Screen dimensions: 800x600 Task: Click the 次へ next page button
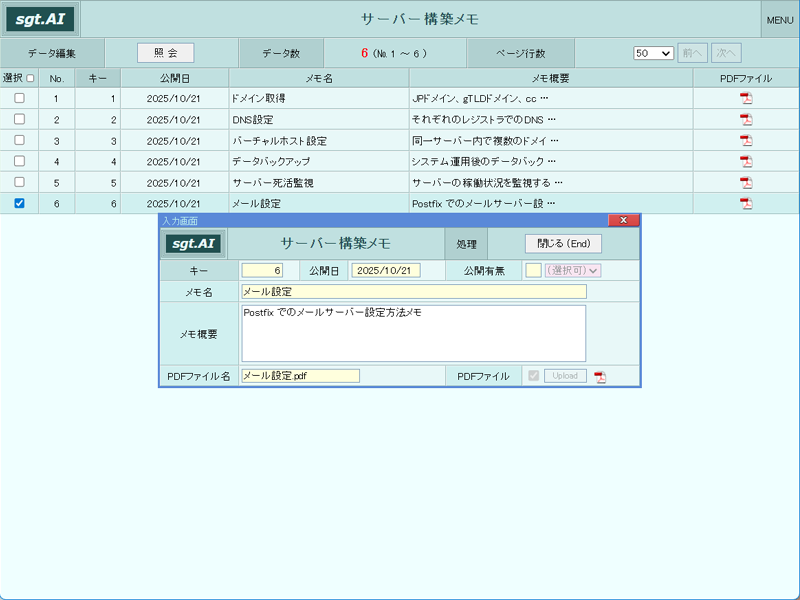click(x=726, y=53)
